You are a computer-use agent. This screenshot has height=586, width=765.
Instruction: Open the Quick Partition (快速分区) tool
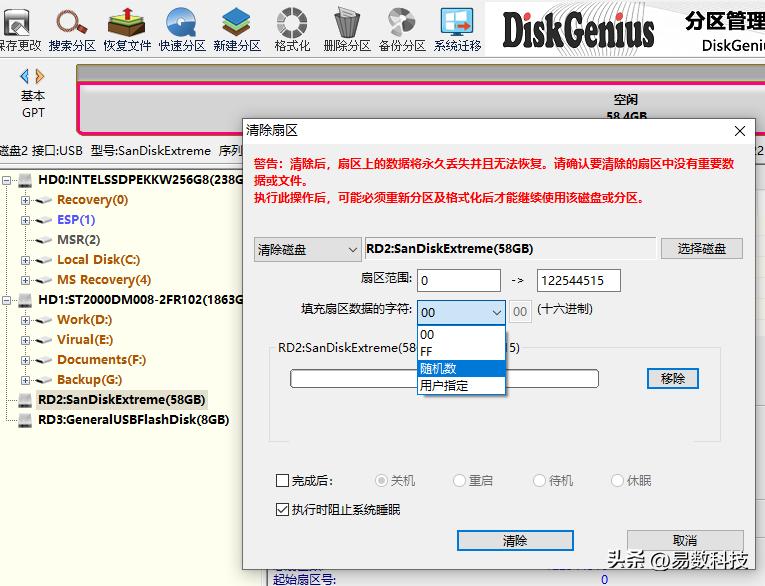[x=182, y=28]
